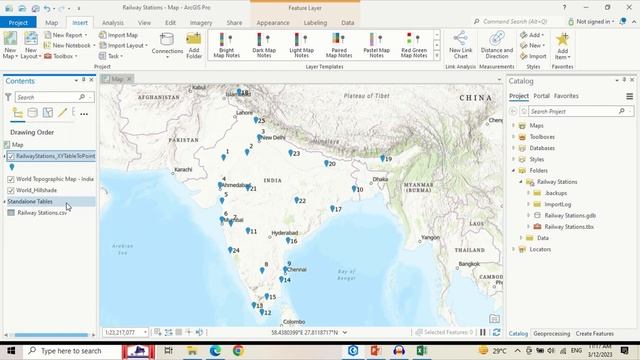
Task: Expand Maps in Catalog
Action: 513,126
